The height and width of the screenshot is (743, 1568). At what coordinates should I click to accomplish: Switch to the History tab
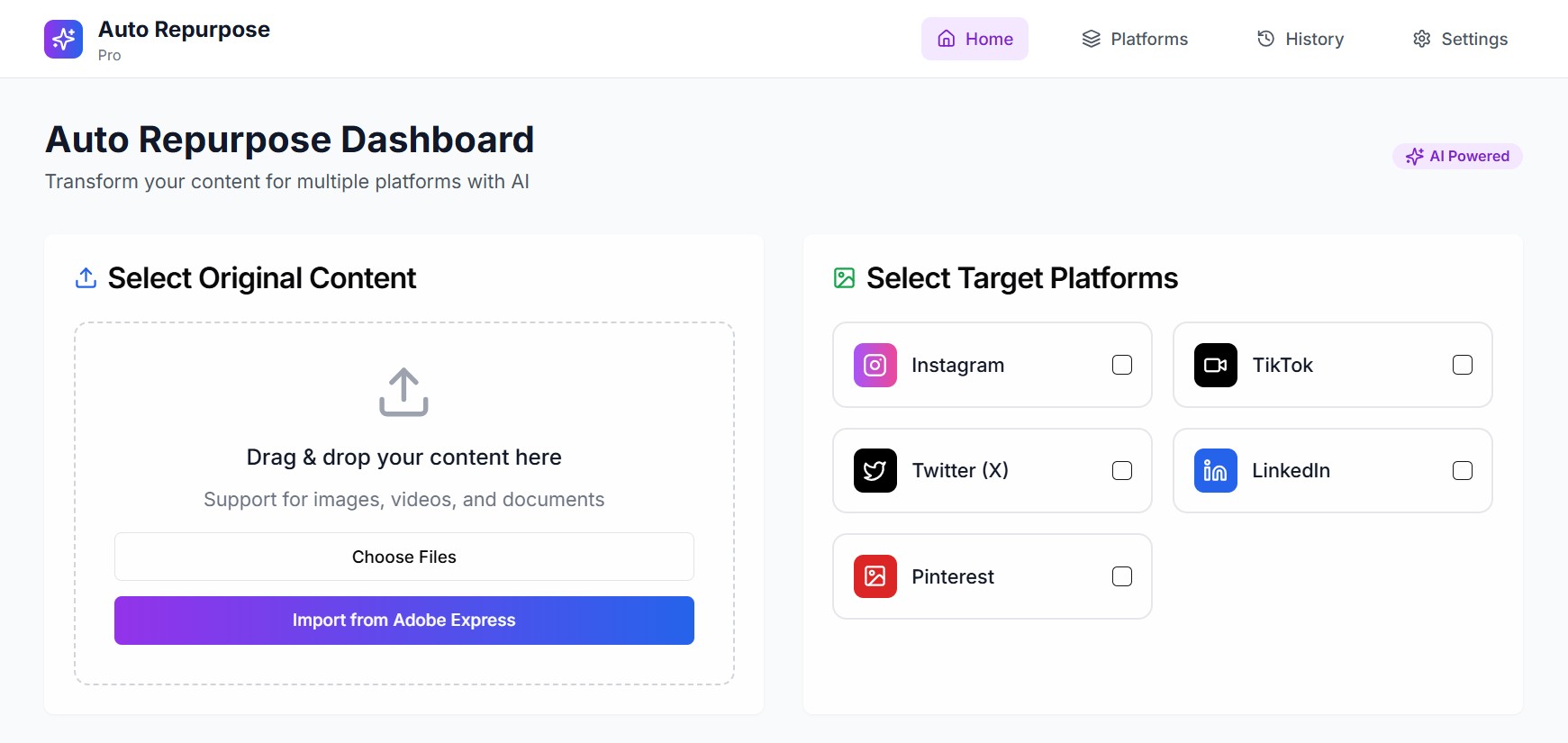click(1301, 39)
